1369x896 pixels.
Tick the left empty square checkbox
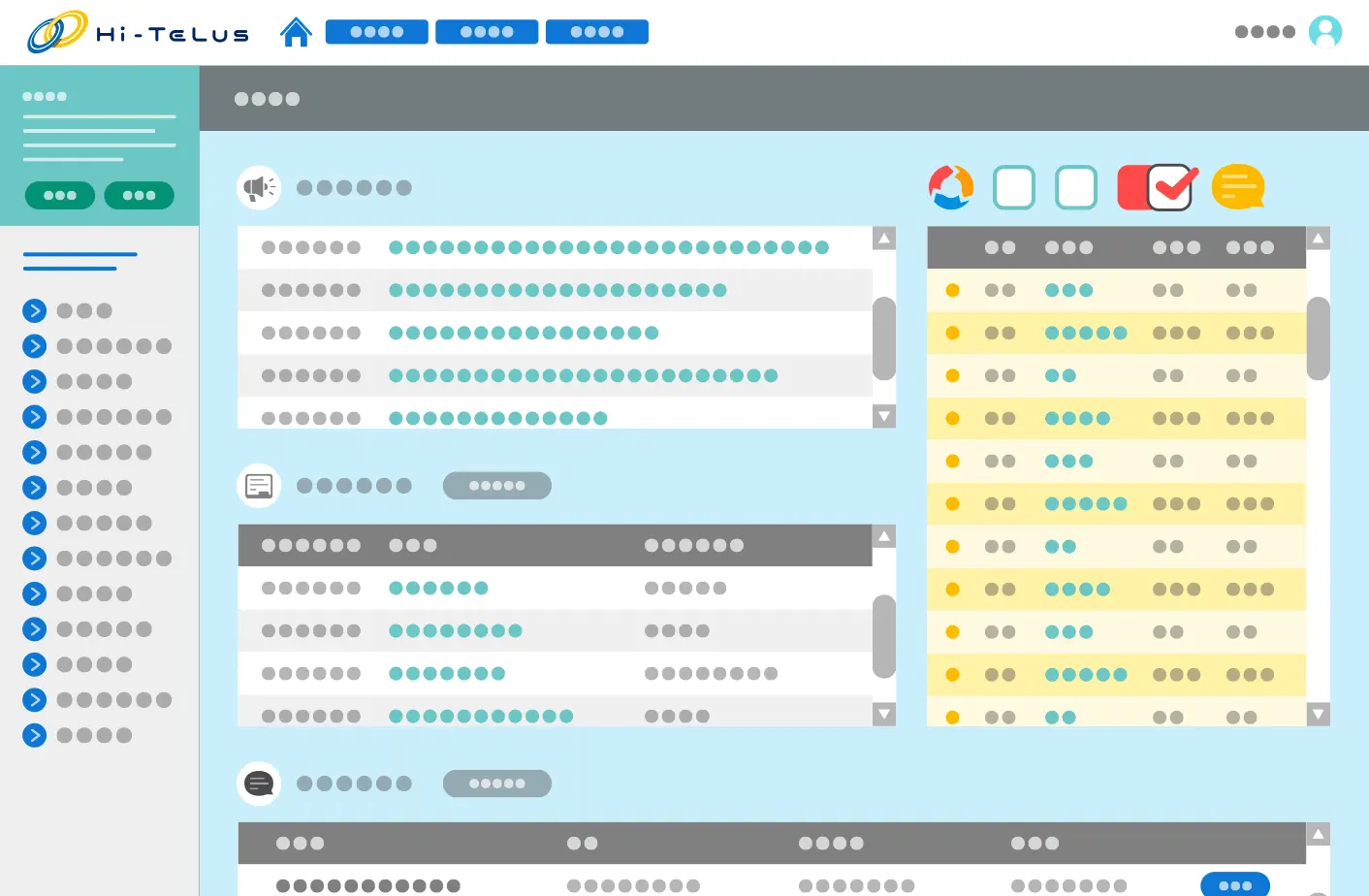click(x=1014, y=187)
